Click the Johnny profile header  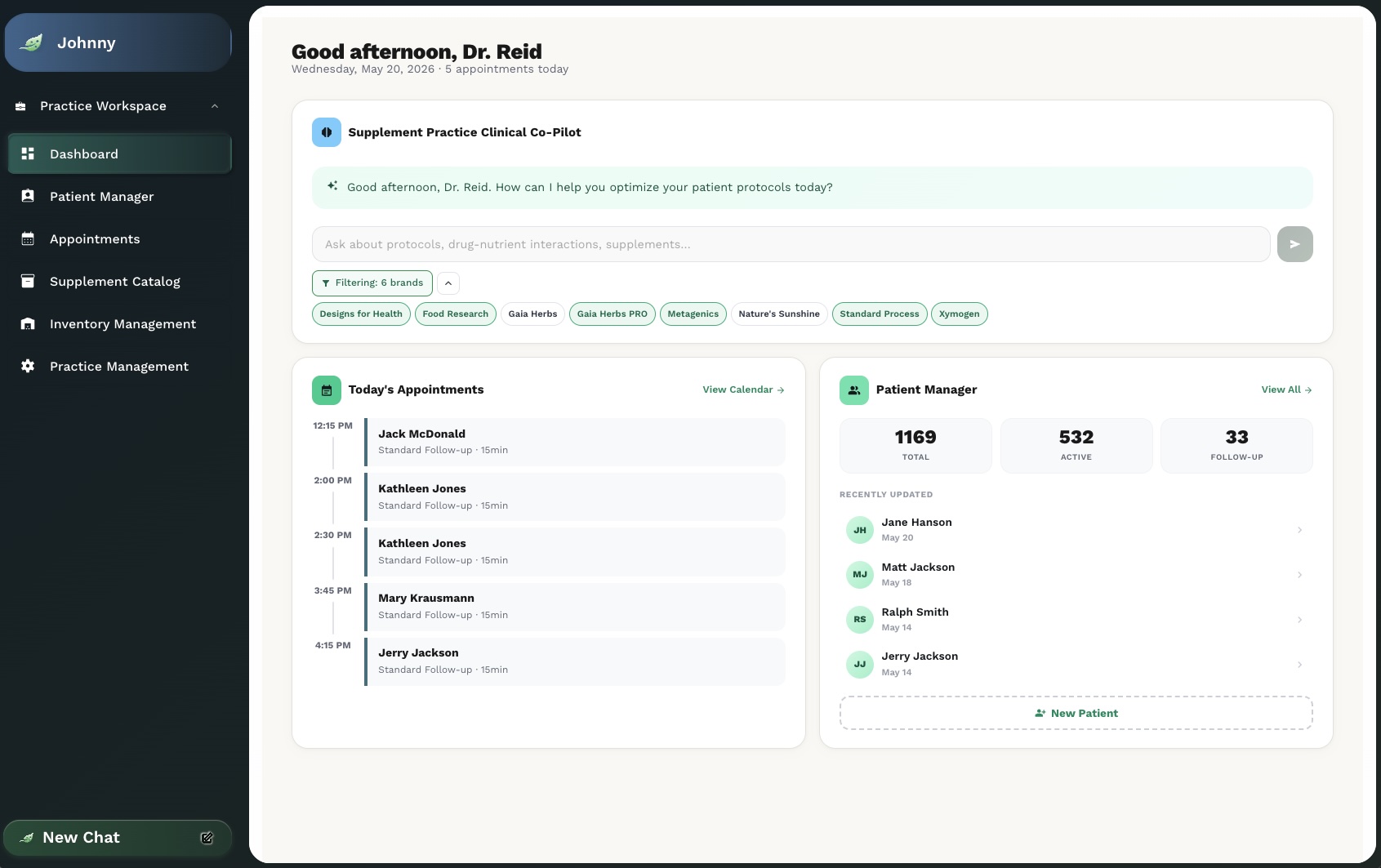click(118, 42)
